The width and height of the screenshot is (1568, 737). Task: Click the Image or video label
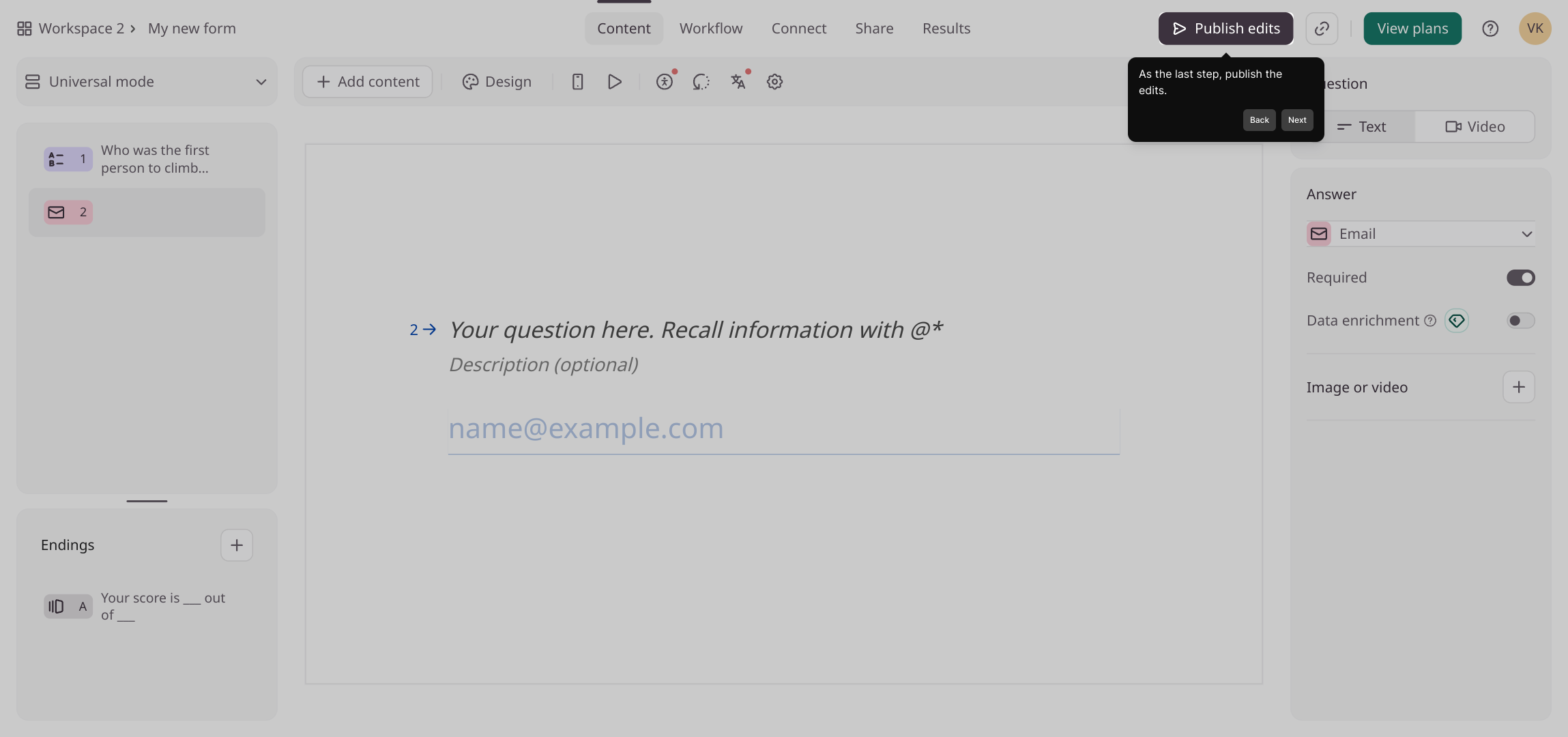[1356, 388]
